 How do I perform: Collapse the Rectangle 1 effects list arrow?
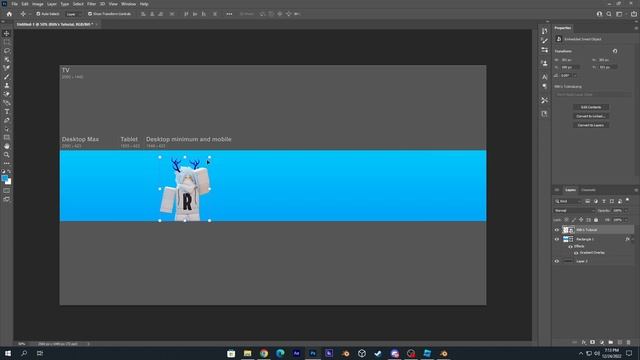coord(633,239)
